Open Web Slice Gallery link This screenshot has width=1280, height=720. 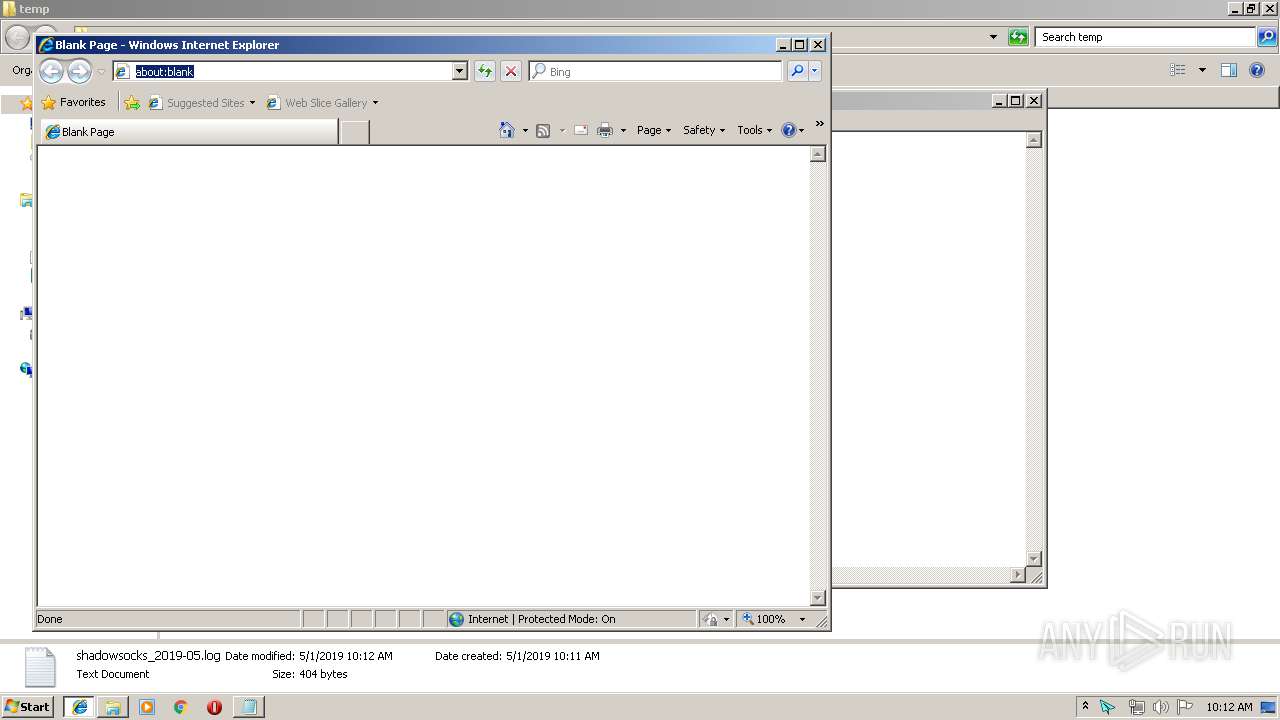(x=317, y=102)
